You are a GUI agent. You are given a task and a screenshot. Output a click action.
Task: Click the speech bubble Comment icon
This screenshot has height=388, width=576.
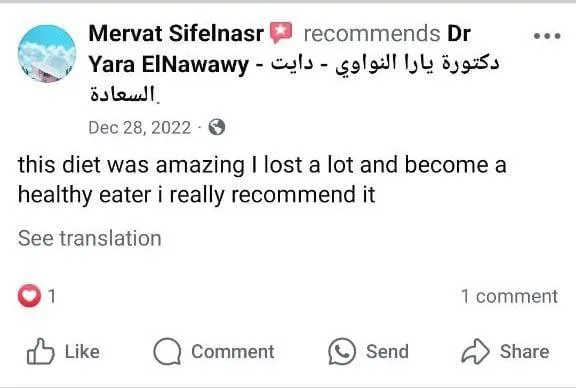[167, 351]
